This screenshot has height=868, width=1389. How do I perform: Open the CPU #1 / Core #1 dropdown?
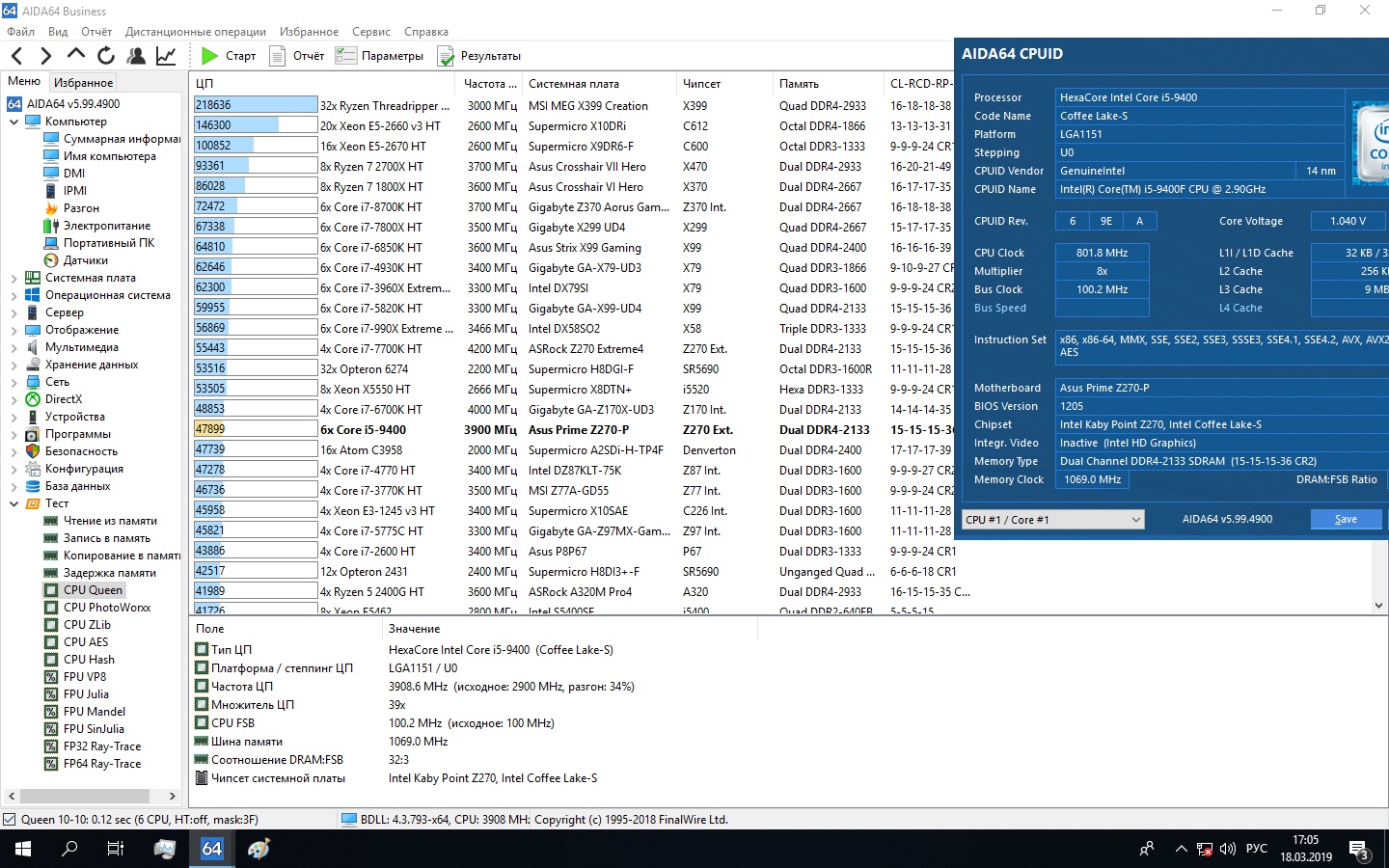click(1053, 520)
